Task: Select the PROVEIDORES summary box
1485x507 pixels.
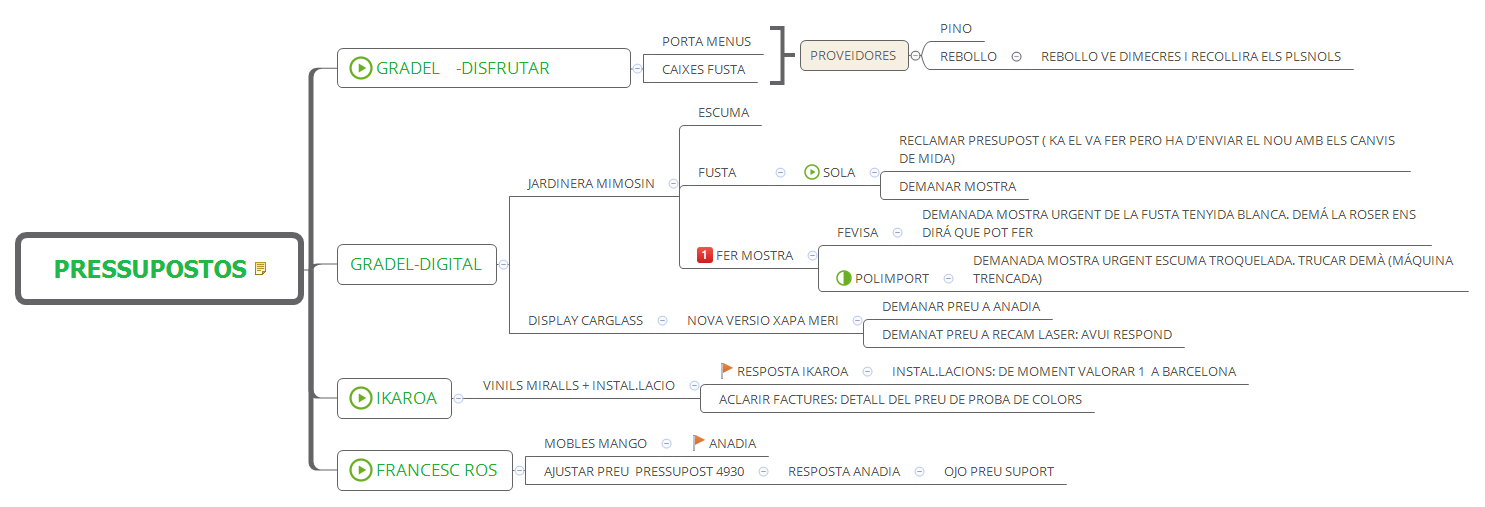Action: (x=853, y=56)
